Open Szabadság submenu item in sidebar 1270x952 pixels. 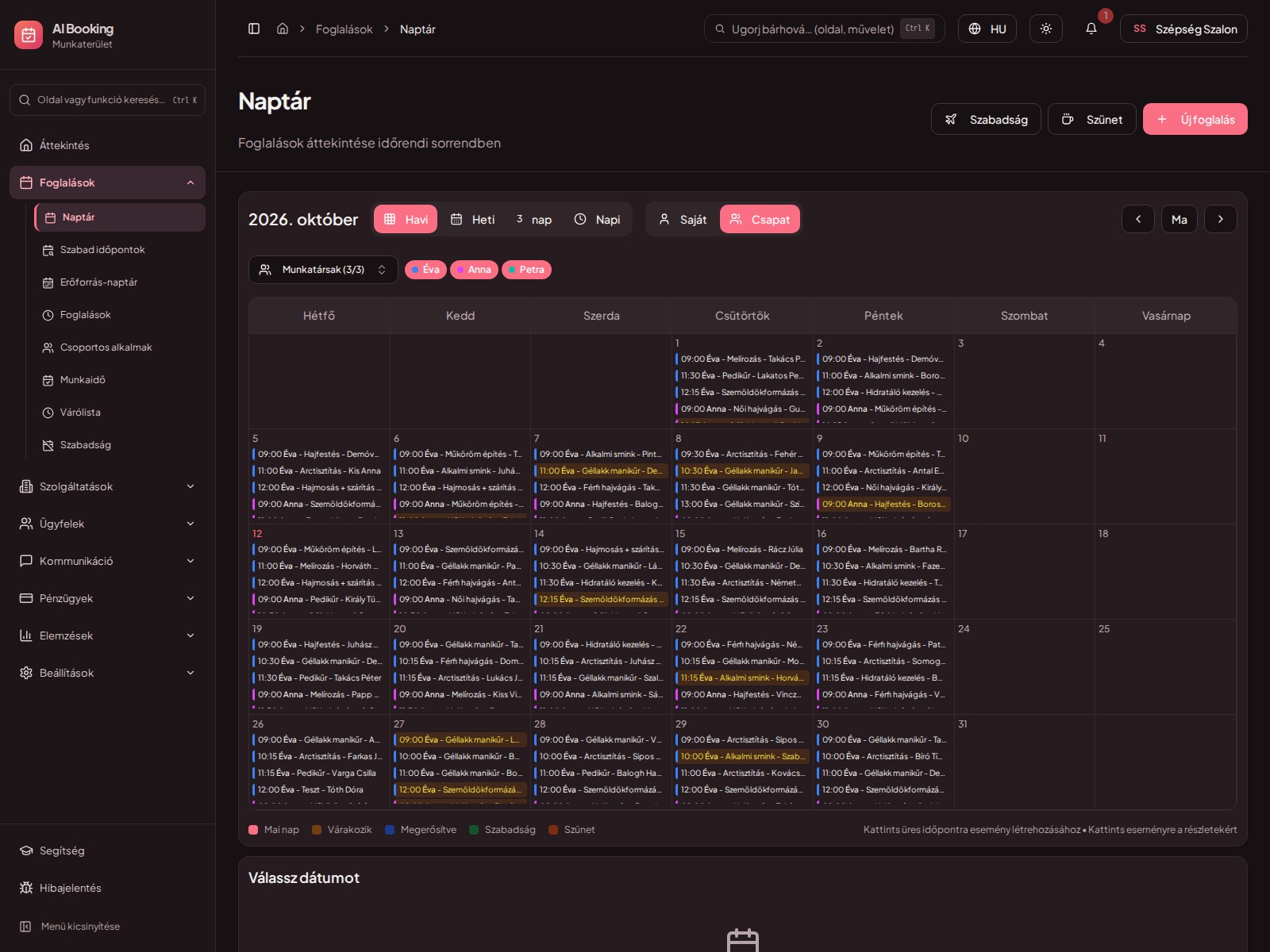120,445
